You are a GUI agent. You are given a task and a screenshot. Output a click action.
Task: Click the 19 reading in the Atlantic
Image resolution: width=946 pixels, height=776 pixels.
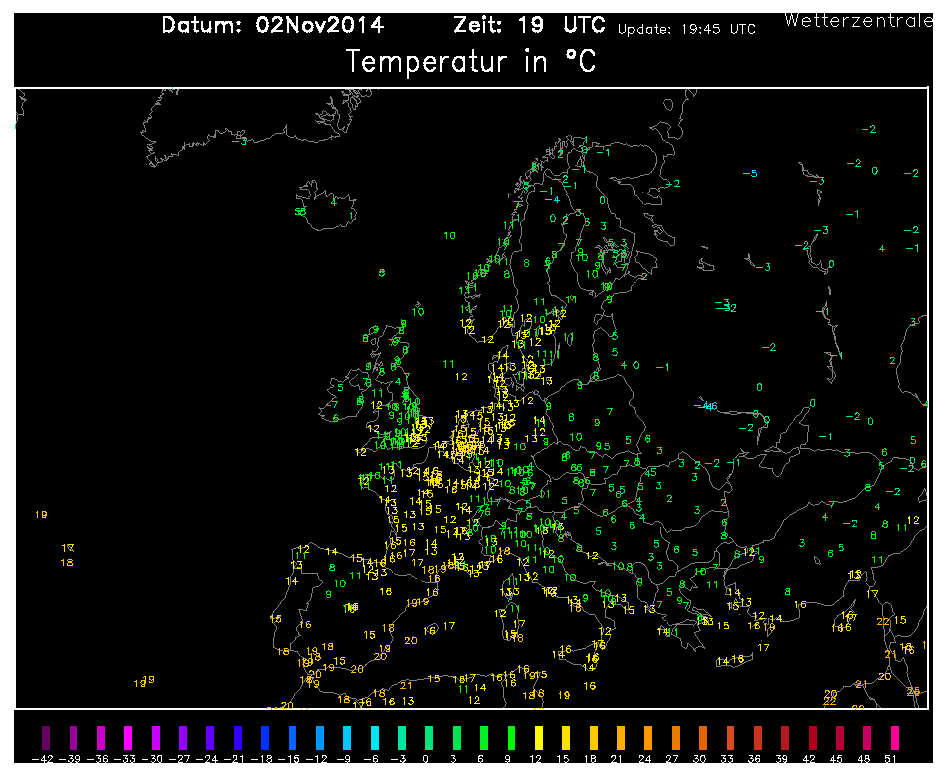point(41,515)
